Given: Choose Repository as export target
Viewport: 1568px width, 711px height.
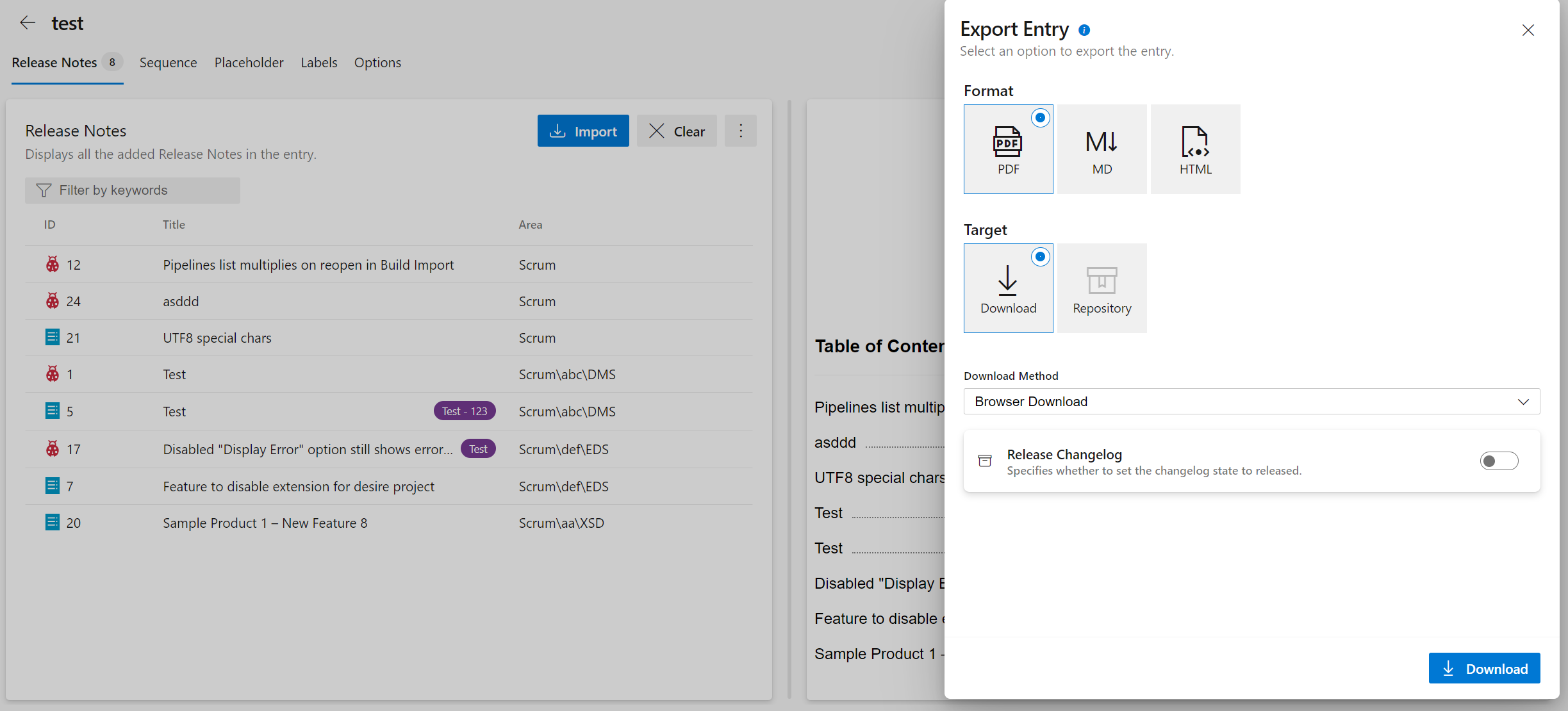Looking at the screenshot, I should 1101,288.
